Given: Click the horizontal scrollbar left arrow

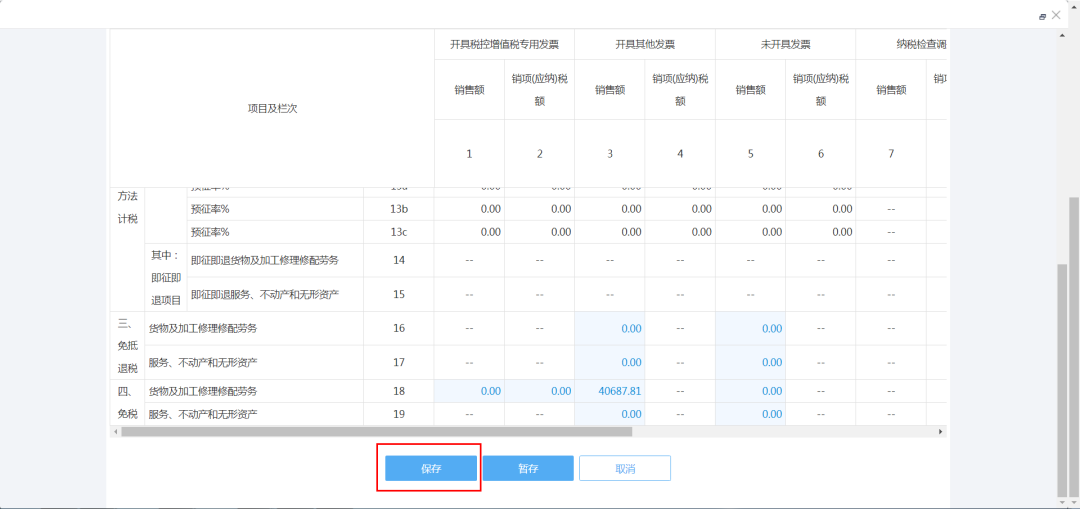Looking at the screenshot, I should (116, 431).
